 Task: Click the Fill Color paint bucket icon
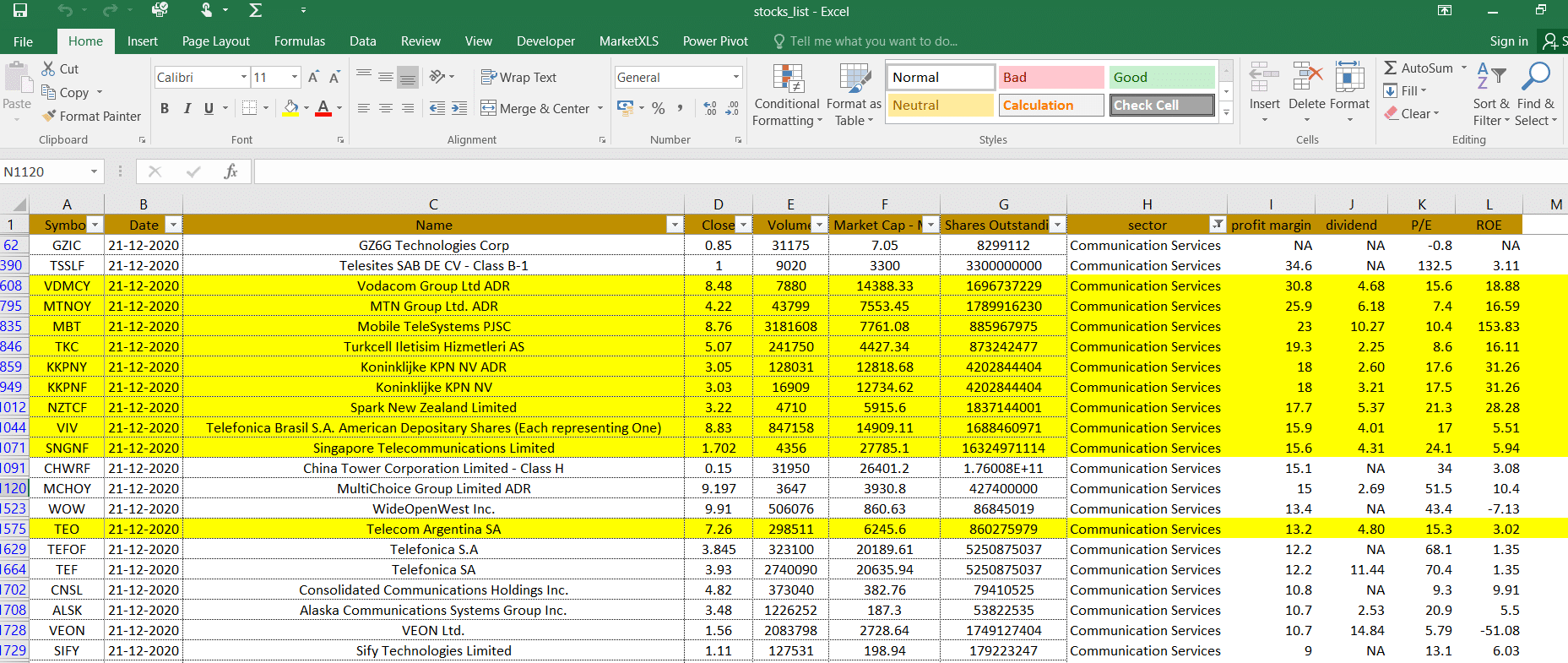290,108
